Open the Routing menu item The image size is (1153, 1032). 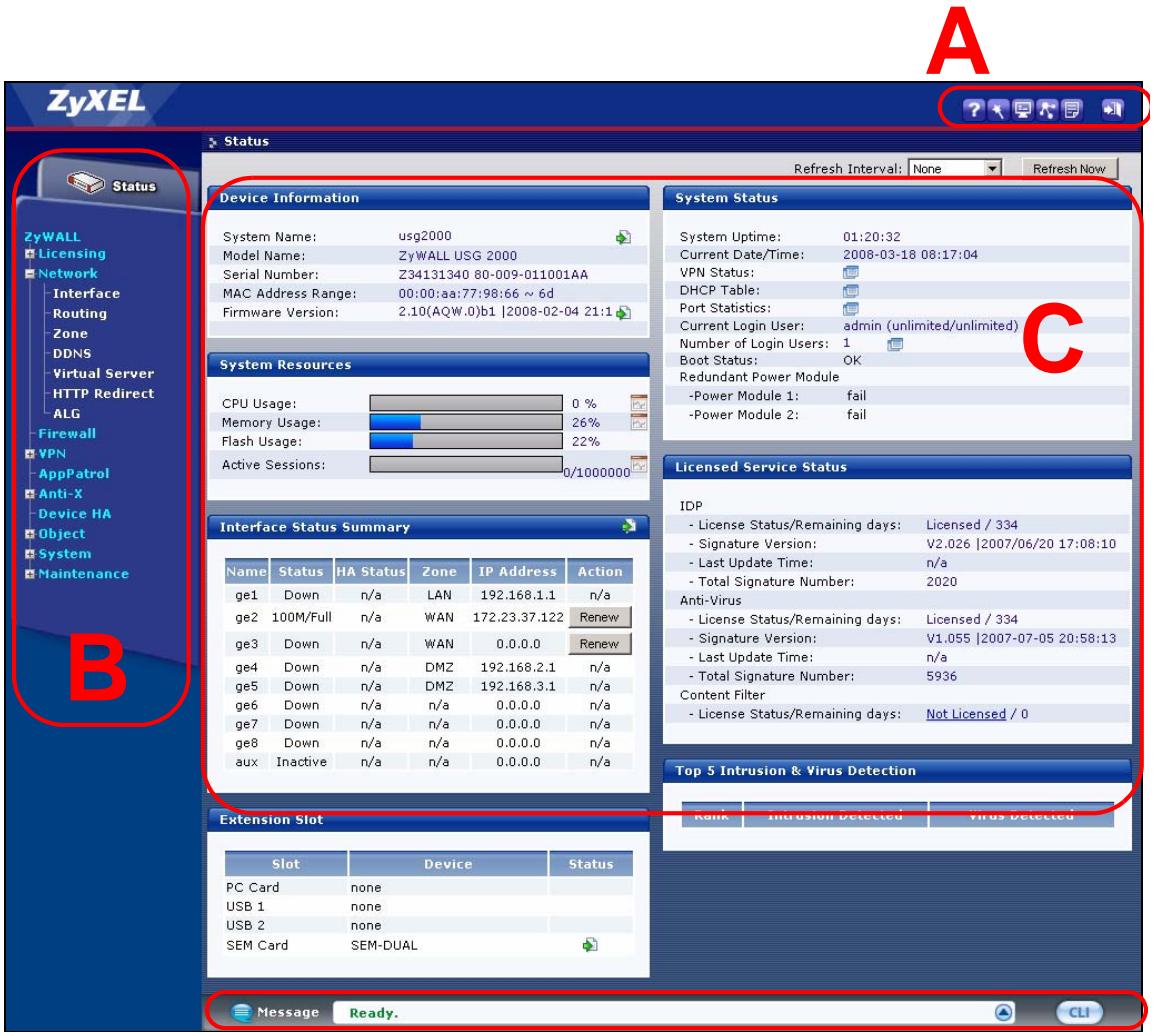[79, 313]
